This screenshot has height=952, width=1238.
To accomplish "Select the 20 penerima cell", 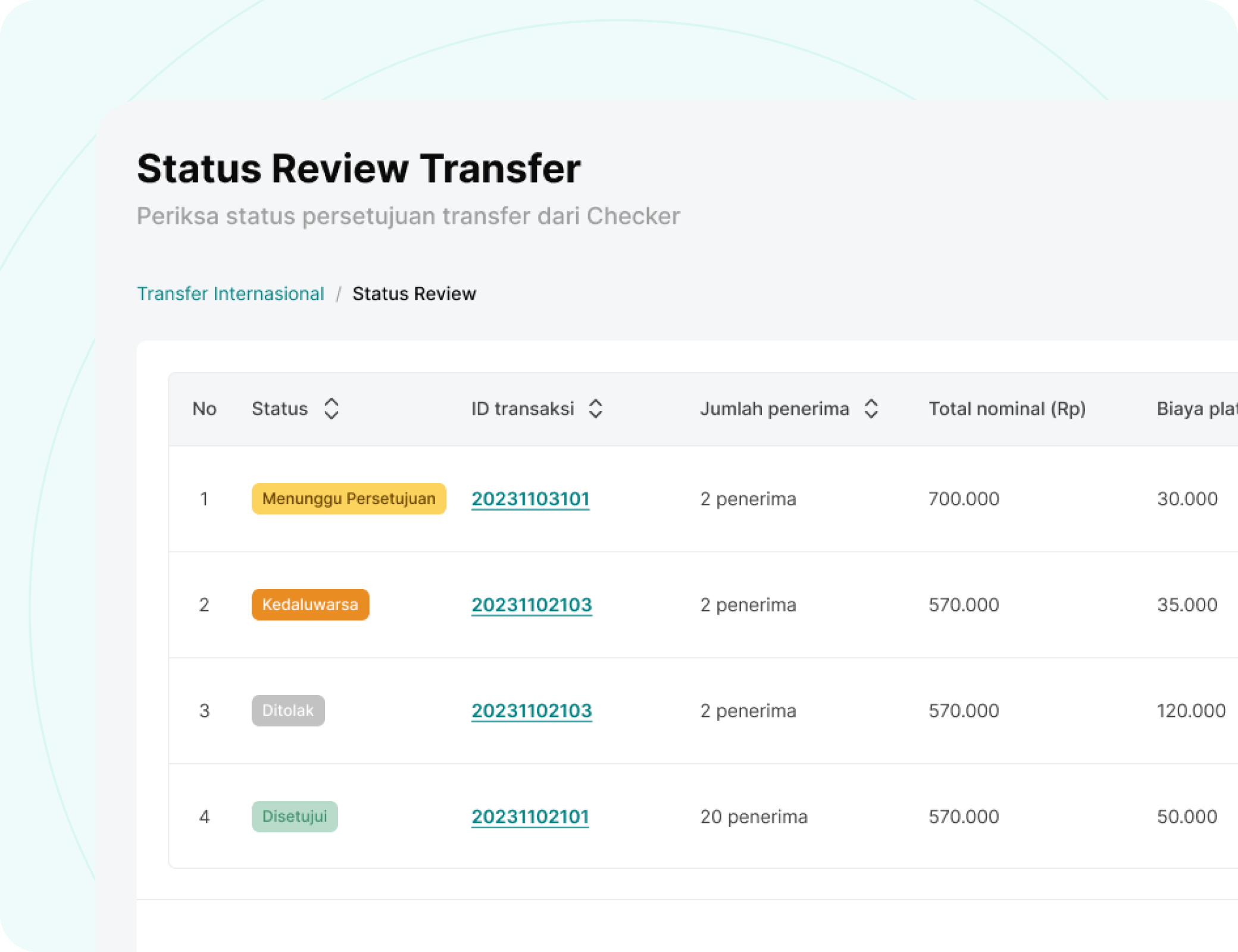I will pyautogui.click(x=754, y=816).
